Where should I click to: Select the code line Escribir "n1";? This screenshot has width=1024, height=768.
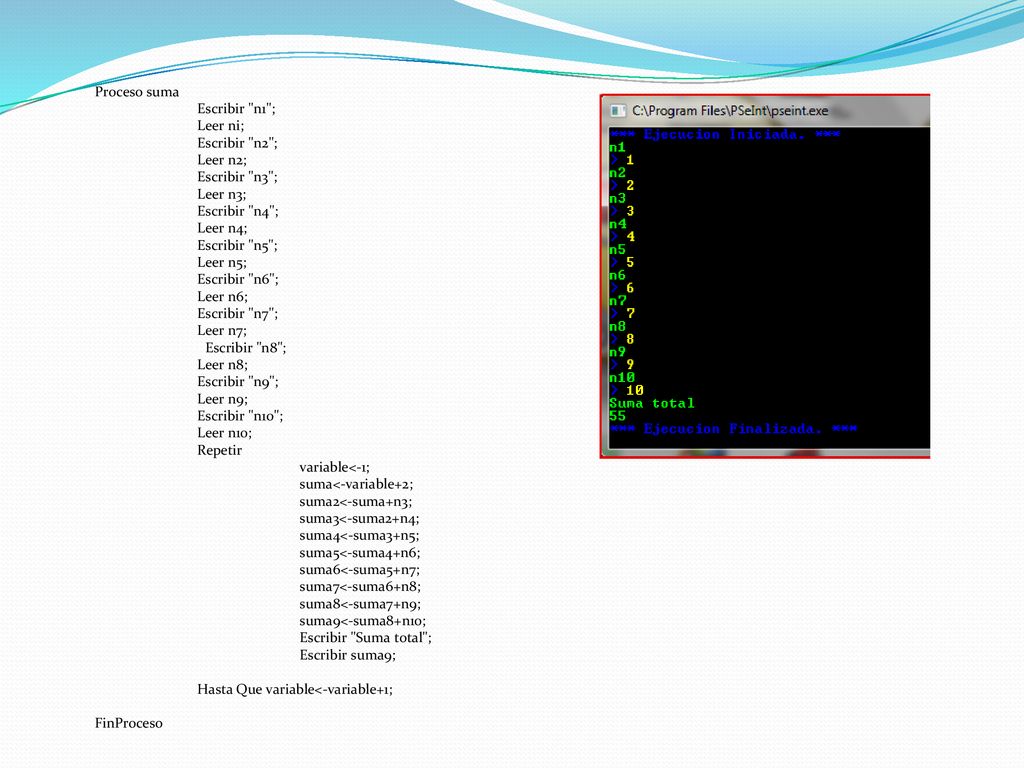pos(236,108)
